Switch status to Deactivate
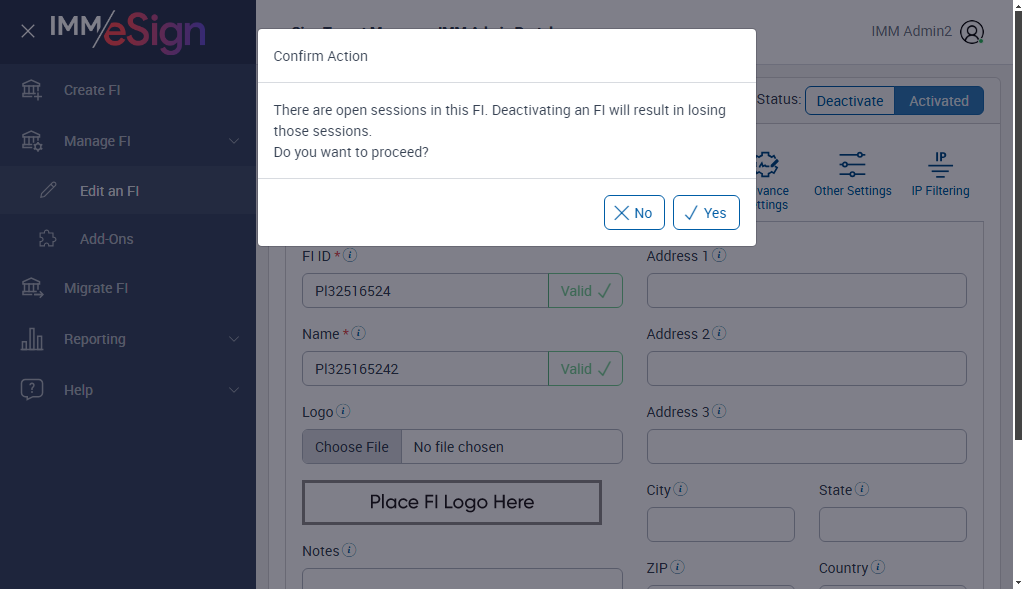Viewport: 1024px width, 589px height. [x=850, y=101]
